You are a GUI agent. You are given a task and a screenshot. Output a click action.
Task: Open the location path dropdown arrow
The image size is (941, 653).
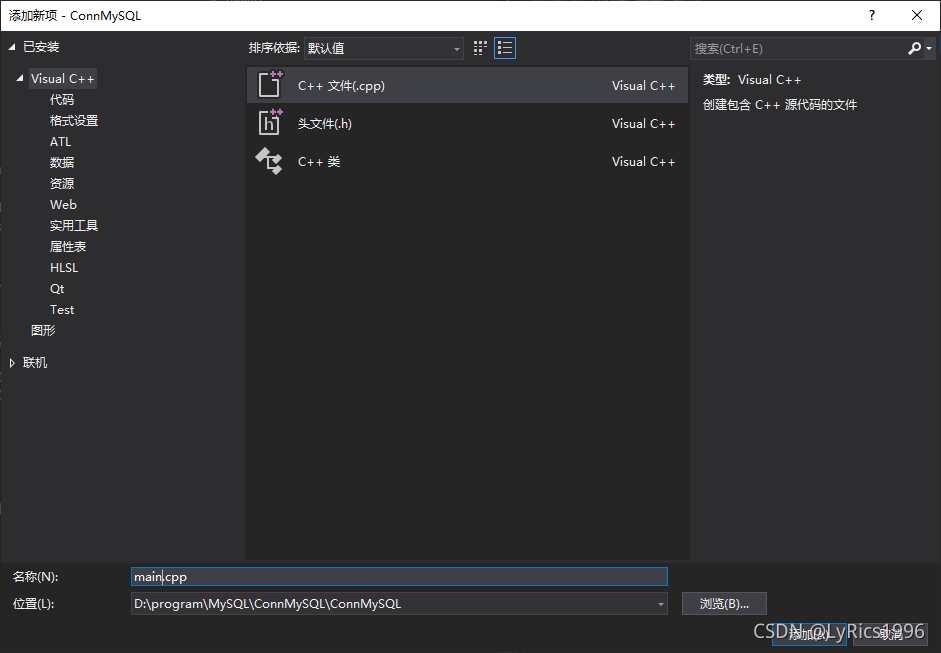pyautogui.click(x=660, y=604)
